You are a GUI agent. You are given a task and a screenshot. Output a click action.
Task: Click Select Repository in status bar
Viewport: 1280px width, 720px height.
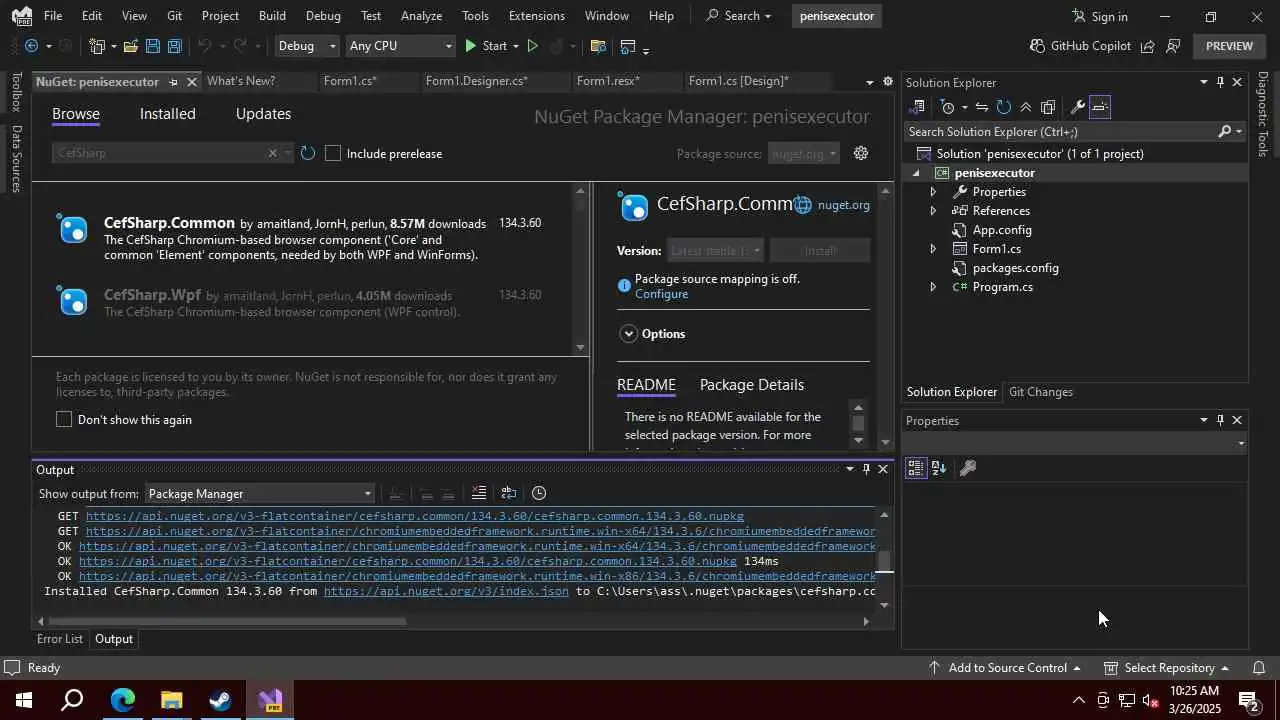coord(1166,667)
